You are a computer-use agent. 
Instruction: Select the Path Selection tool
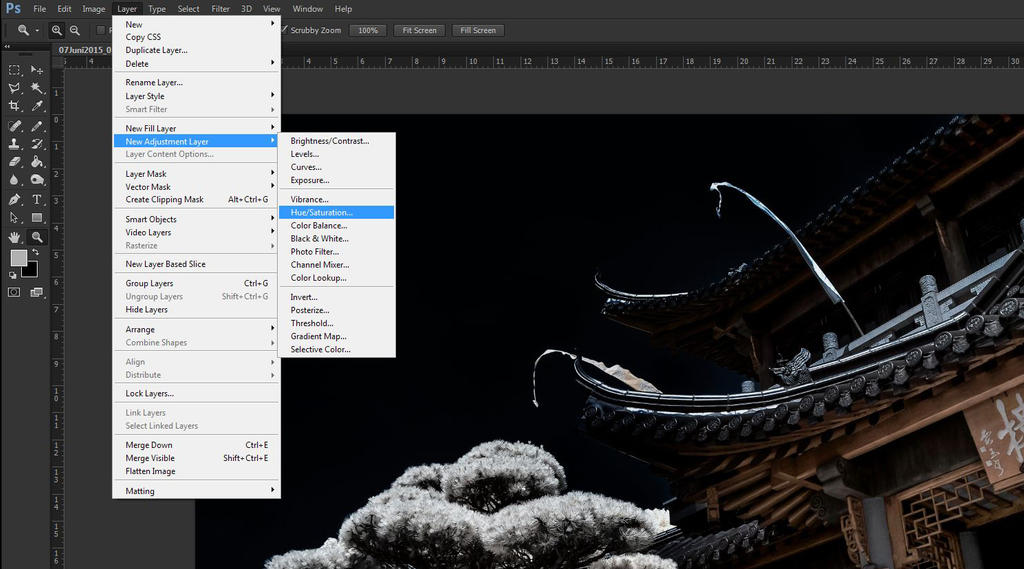[14, 218]
